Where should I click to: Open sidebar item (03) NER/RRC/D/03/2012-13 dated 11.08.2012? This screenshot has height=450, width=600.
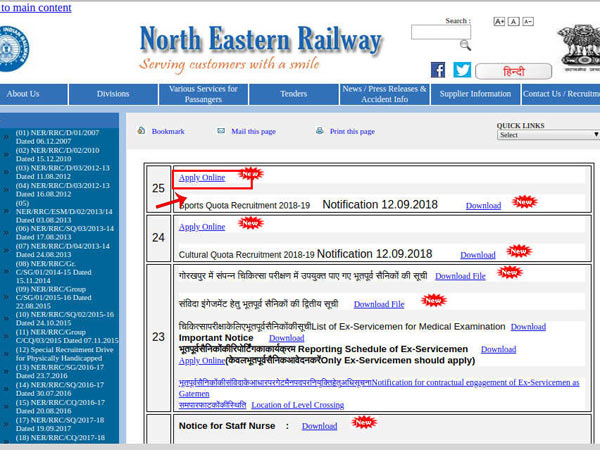click(x=63, y=172)
